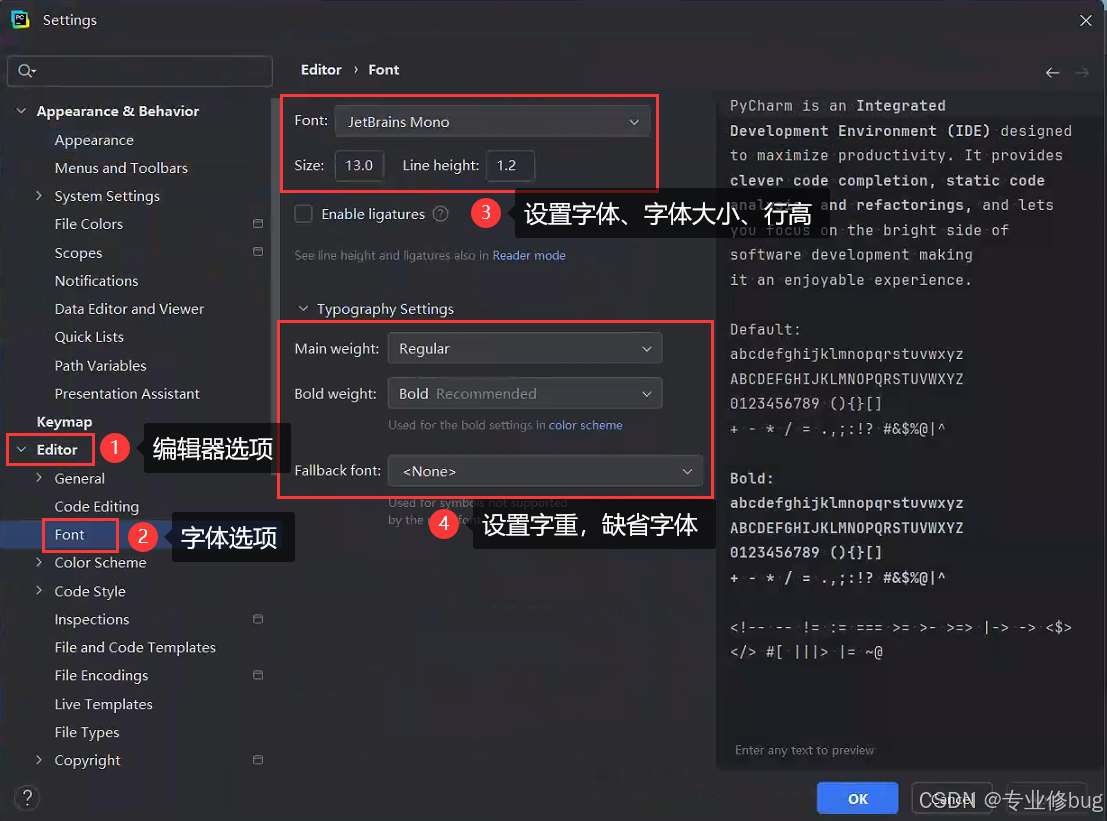Click the Editor breadcrumb
The image size is (1107, 821).
(321, 70)
